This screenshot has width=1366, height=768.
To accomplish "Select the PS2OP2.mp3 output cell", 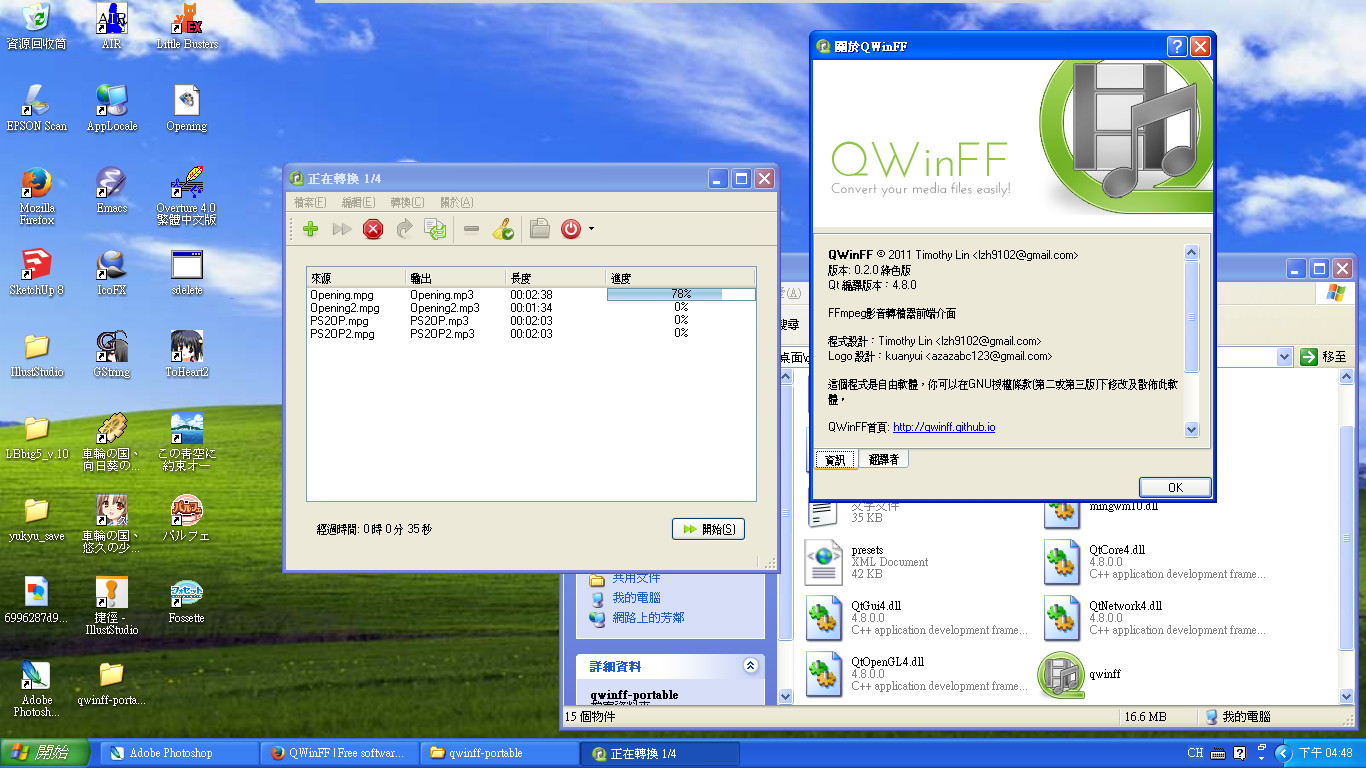I will (x=442, y=334).
